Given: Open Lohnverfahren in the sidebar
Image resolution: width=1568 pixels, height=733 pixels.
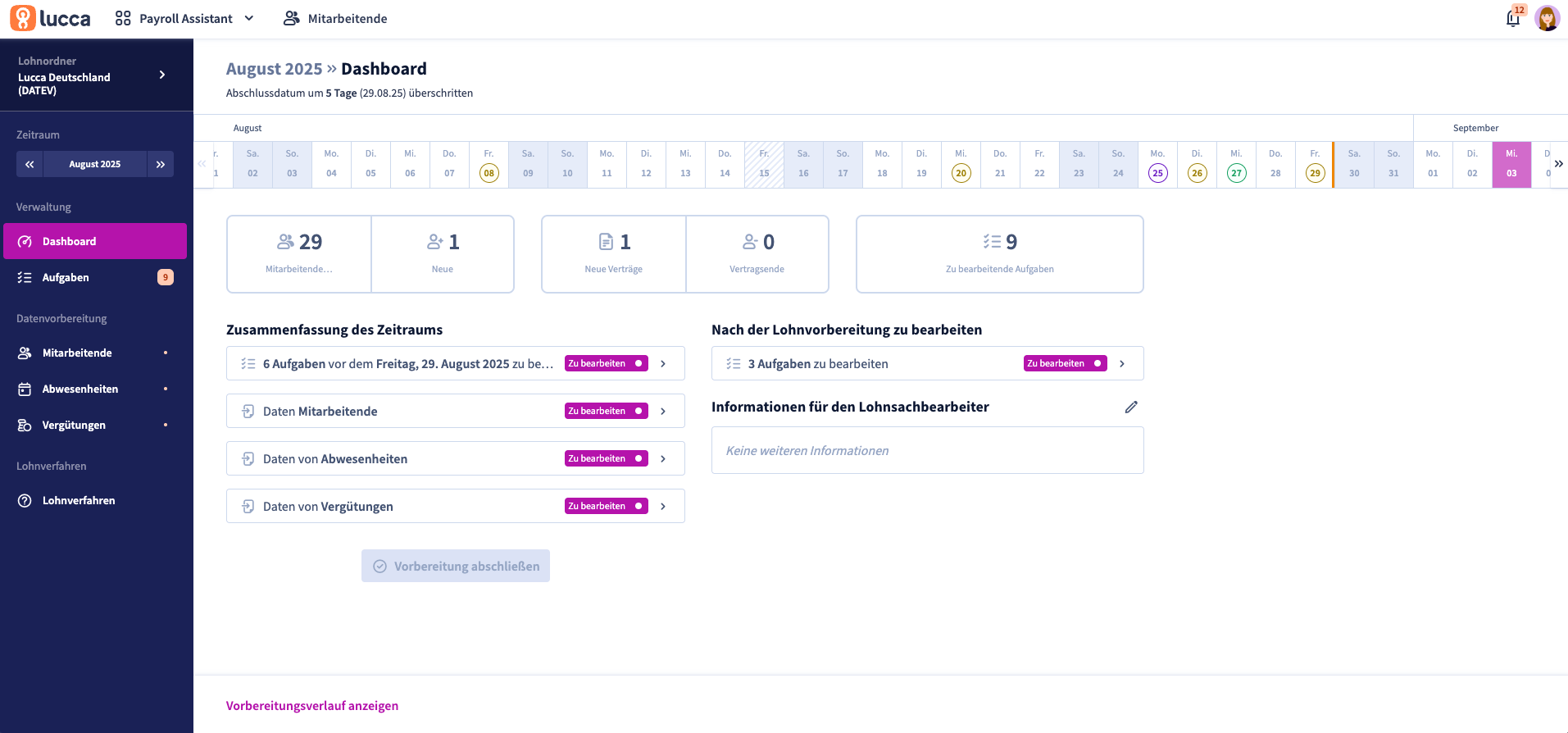Looking at the screenshot, I should tap(79, 500).
